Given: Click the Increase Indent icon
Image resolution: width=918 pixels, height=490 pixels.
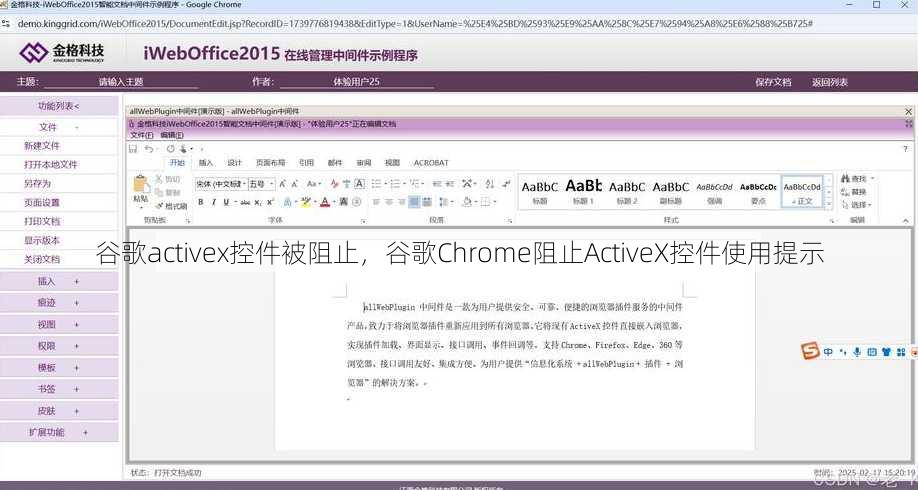Looking at the screenshot, I should pos(450,183).
